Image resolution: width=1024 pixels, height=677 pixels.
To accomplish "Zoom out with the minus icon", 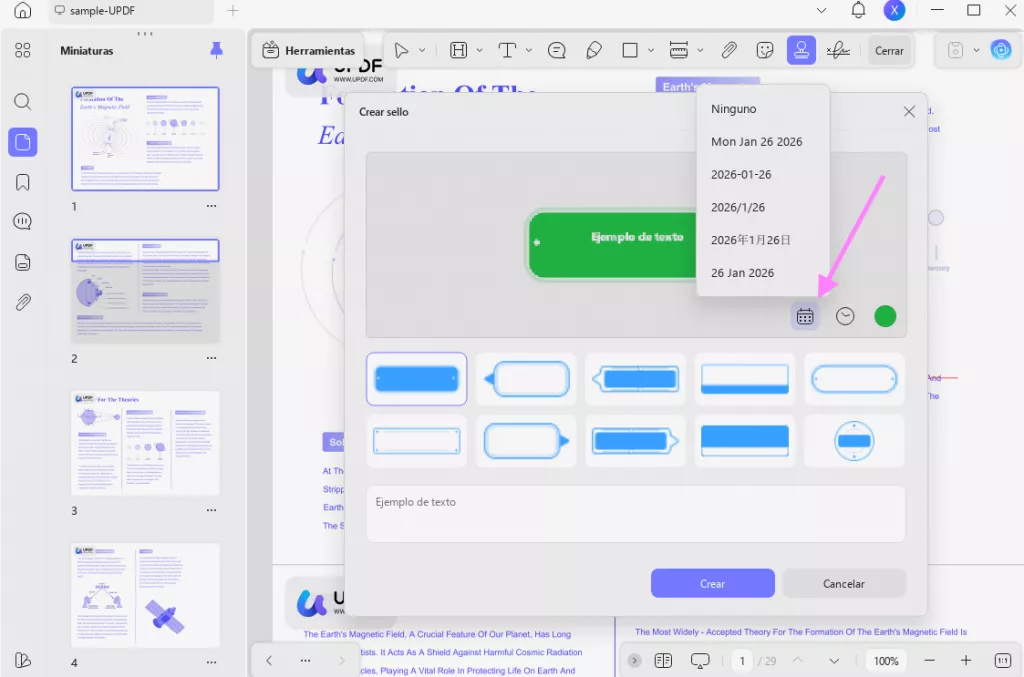I will coord(929,661).
